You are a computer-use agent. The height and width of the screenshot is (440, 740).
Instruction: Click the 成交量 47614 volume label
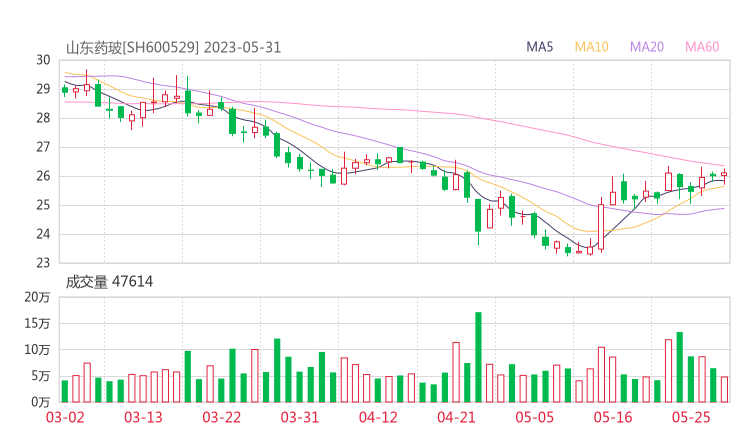(109, 282)
